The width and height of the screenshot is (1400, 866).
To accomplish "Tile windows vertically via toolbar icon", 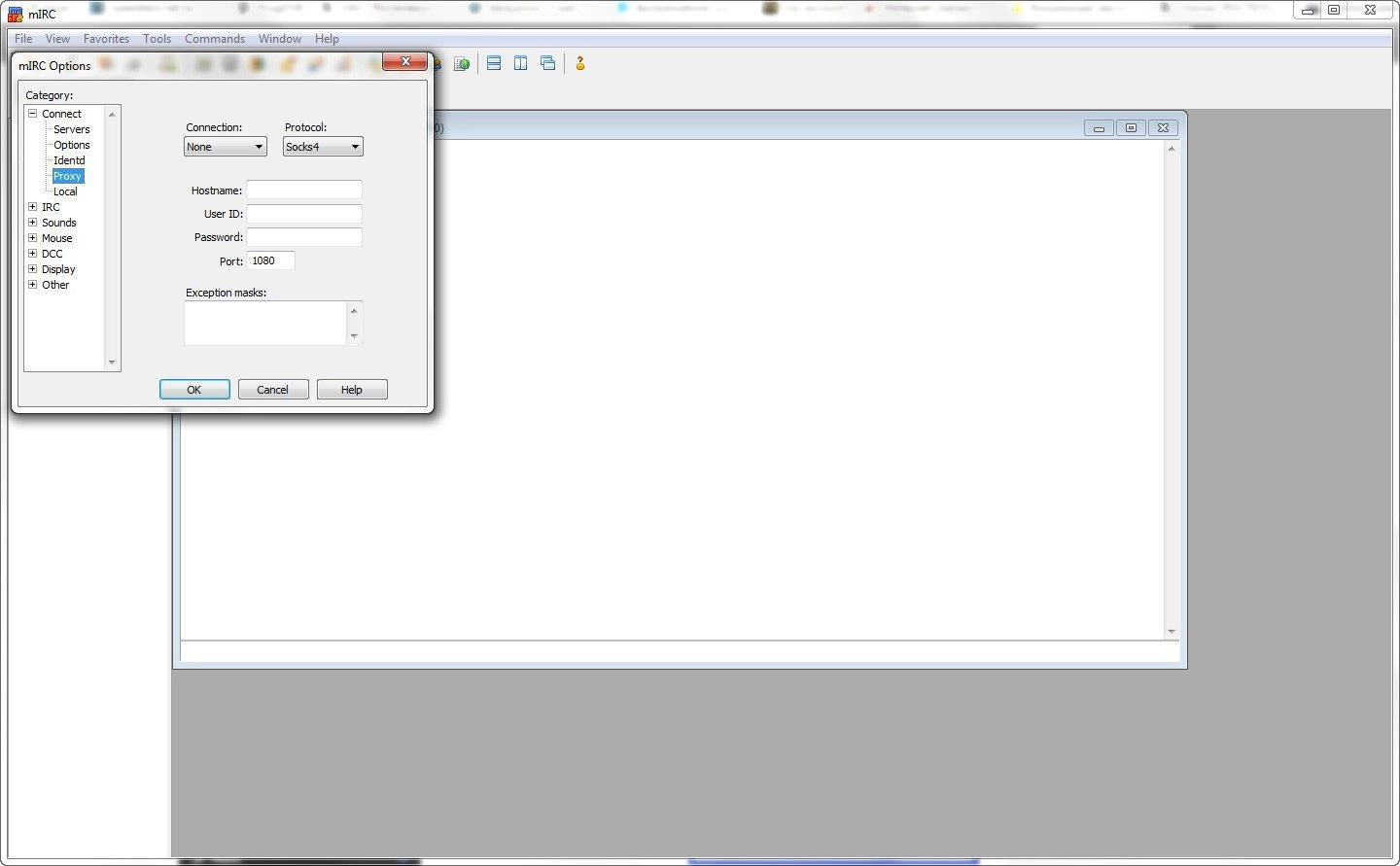I will pos(521,63).
